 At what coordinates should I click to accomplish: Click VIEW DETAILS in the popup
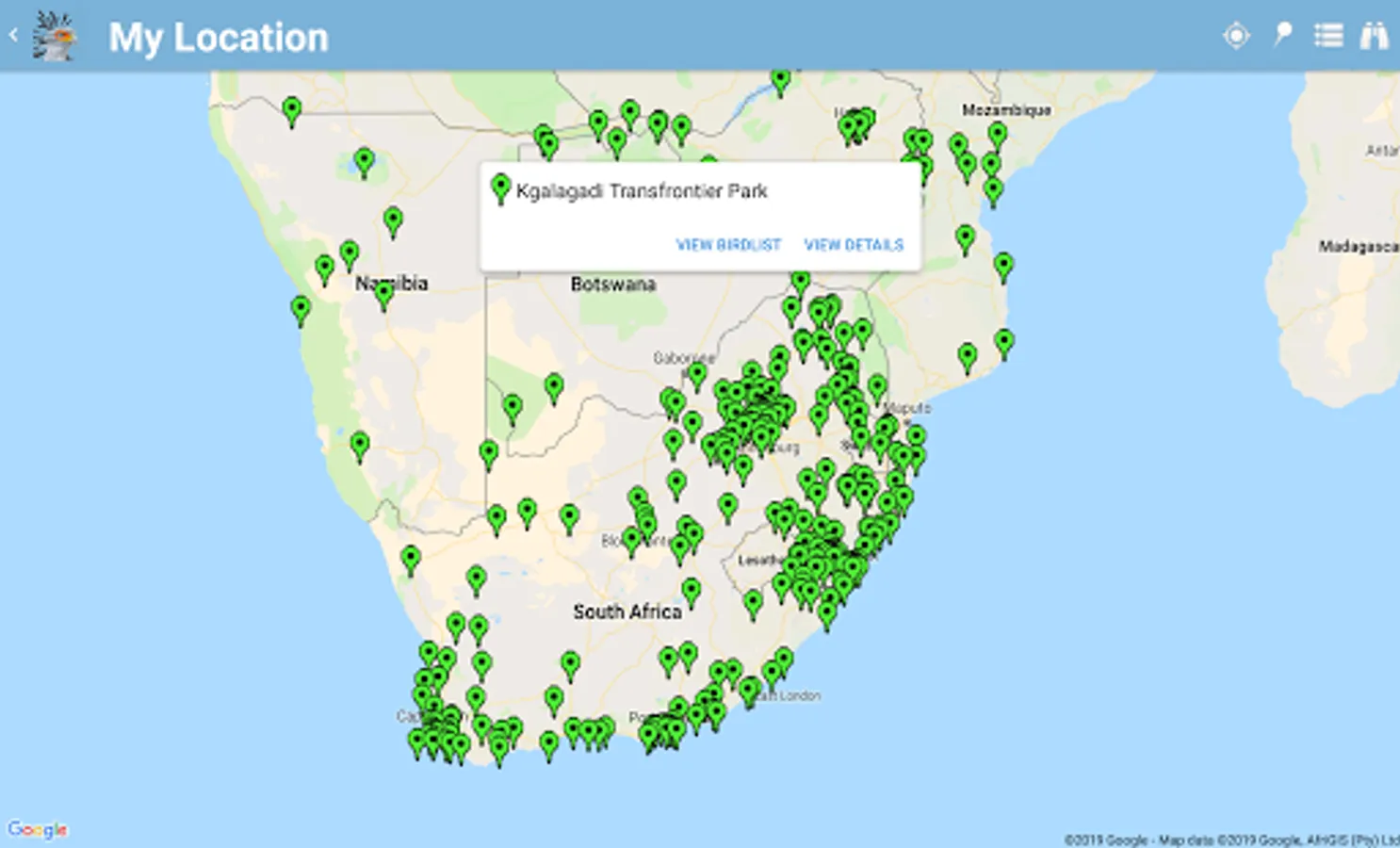(854, 245)
